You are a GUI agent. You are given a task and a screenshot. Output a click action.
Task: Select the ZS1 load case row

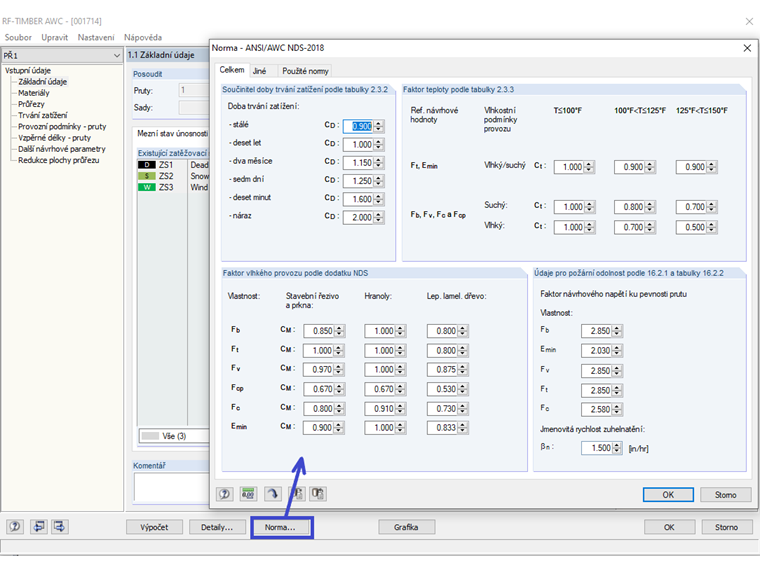click(x=173, y=165)
